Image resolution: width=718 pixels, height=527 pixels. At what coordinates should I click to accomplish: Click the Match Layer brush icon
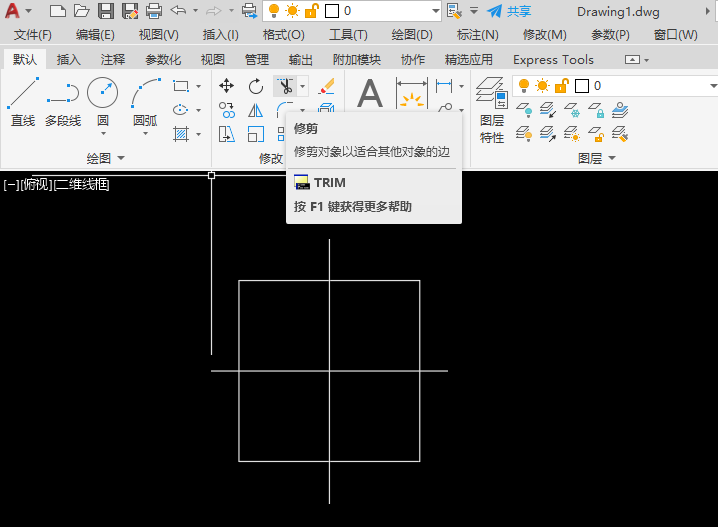[620, 134]
